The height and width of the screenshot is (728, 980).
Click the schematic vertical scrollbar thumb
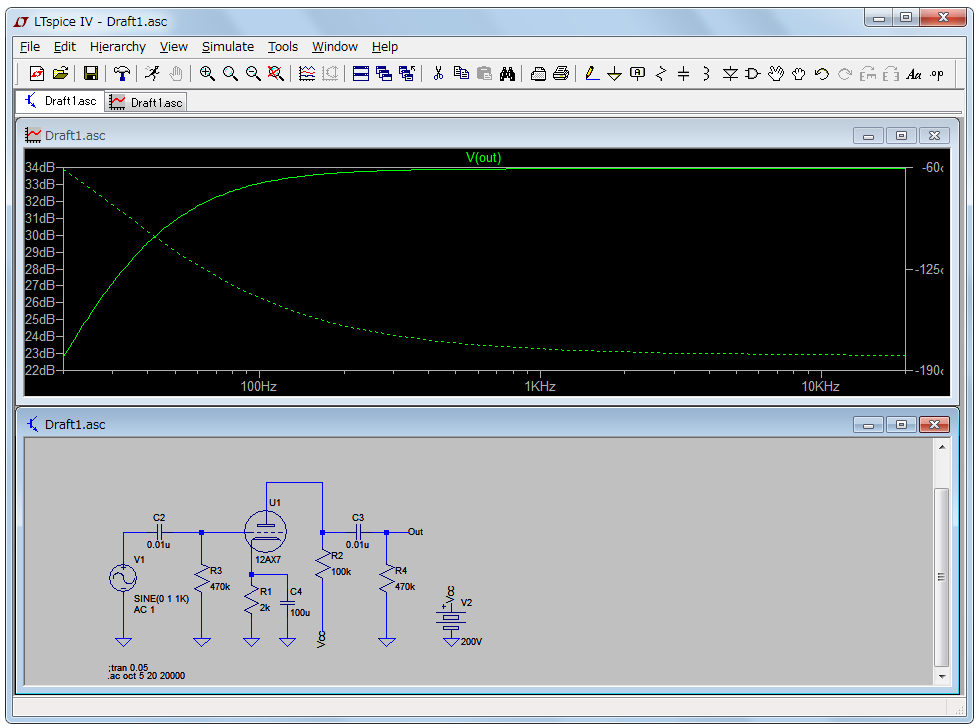tap(940, 577)
